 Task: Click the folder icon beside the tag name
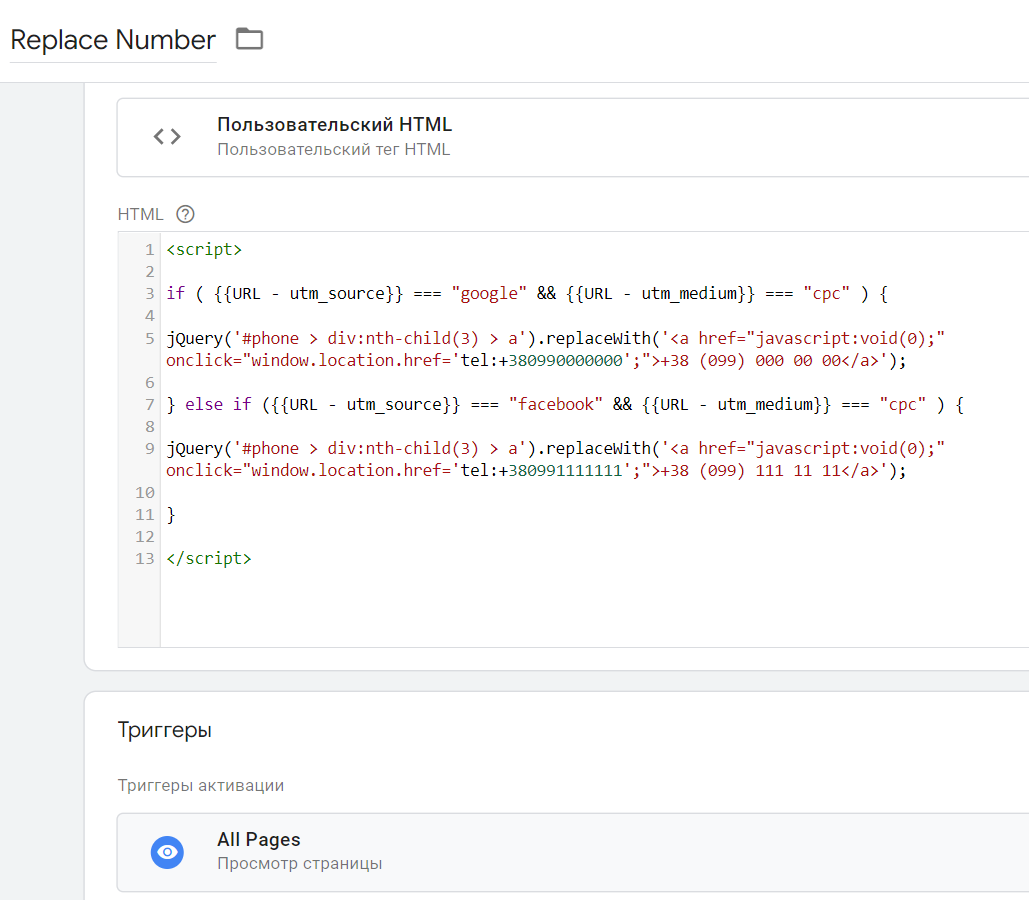tap(249, 39)
